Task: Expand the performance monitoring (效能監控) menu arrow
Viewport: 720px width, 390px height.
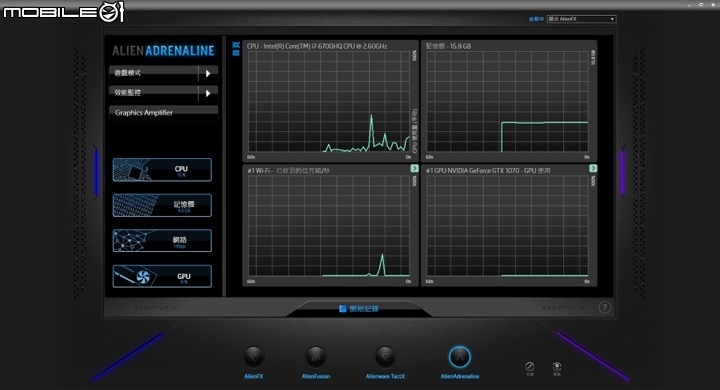Action: click(208, 93)
